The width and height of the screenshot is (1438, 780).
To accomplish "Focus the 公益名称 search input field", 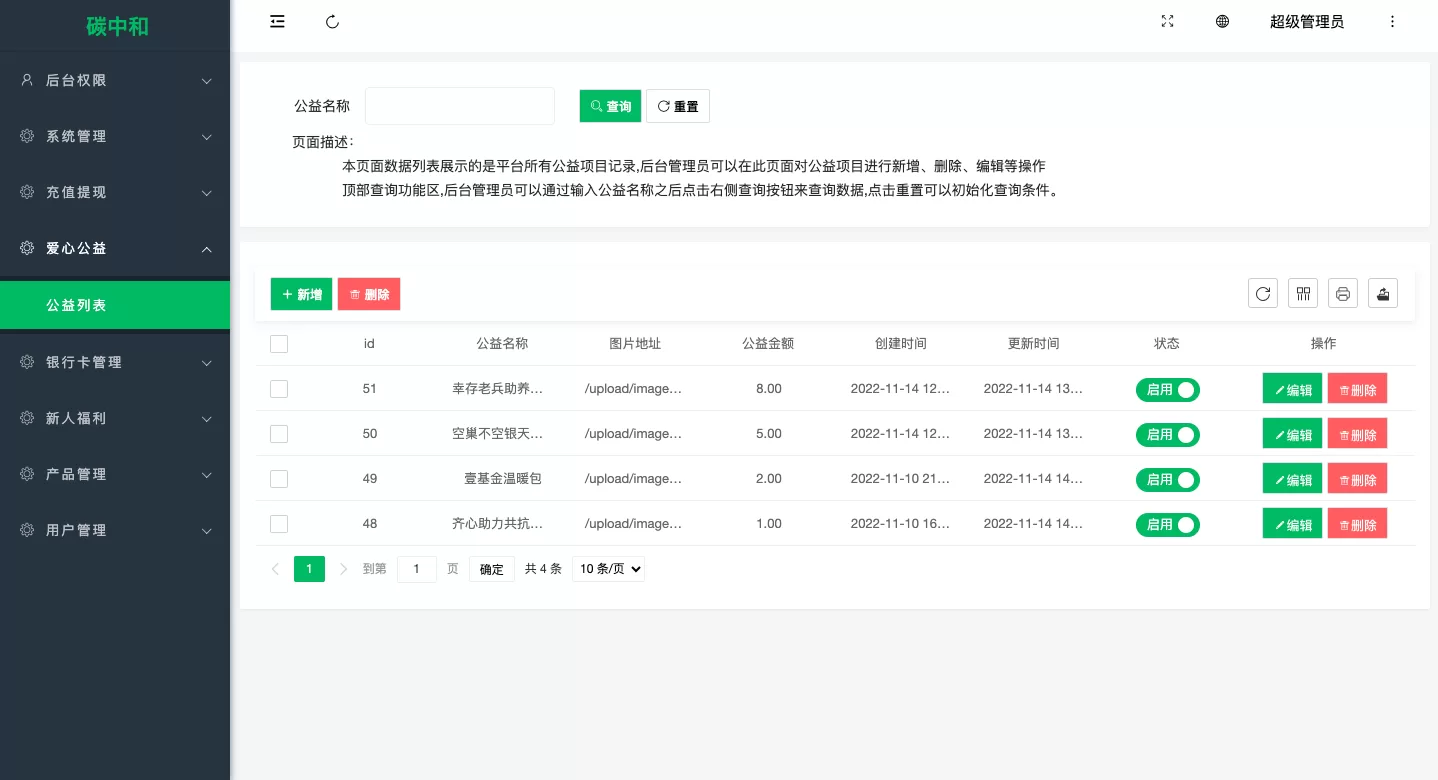I will point(460,106).
